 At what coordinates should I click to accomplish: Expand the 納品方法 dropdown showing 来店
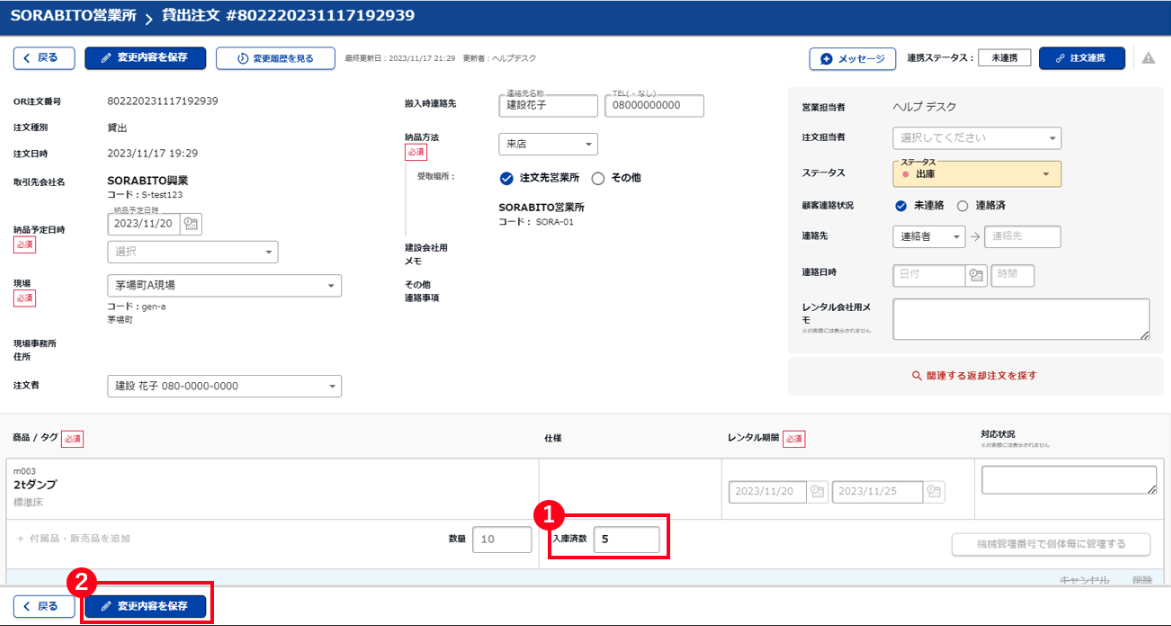coord(547,144)
